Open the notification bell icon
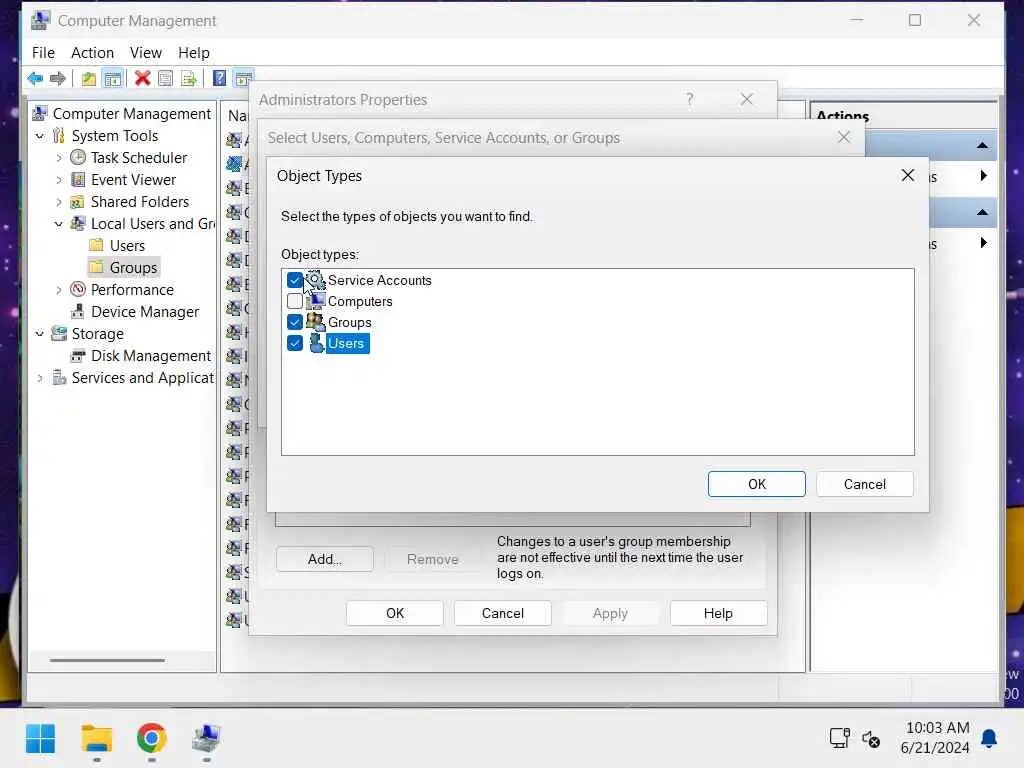 (x=989, y=738)
